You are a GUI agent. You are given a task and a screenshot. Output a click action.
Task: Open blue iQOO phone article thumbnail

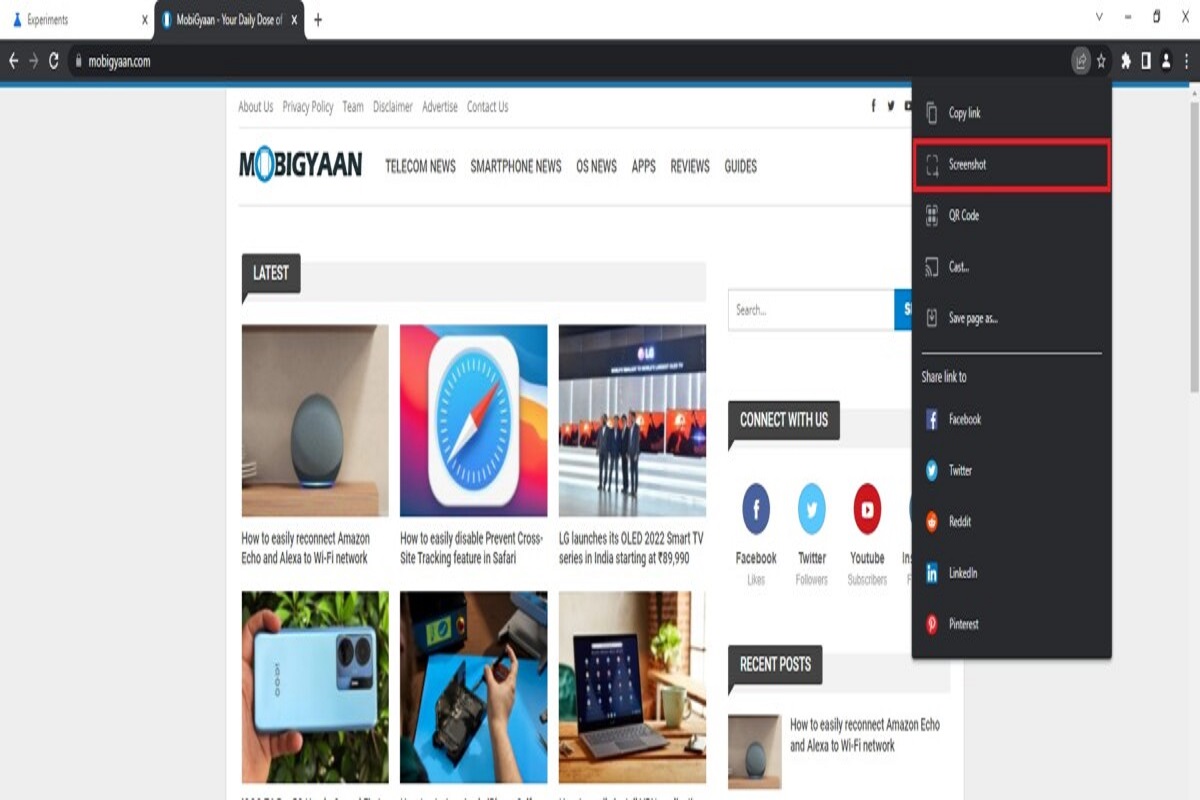point(315,687)
